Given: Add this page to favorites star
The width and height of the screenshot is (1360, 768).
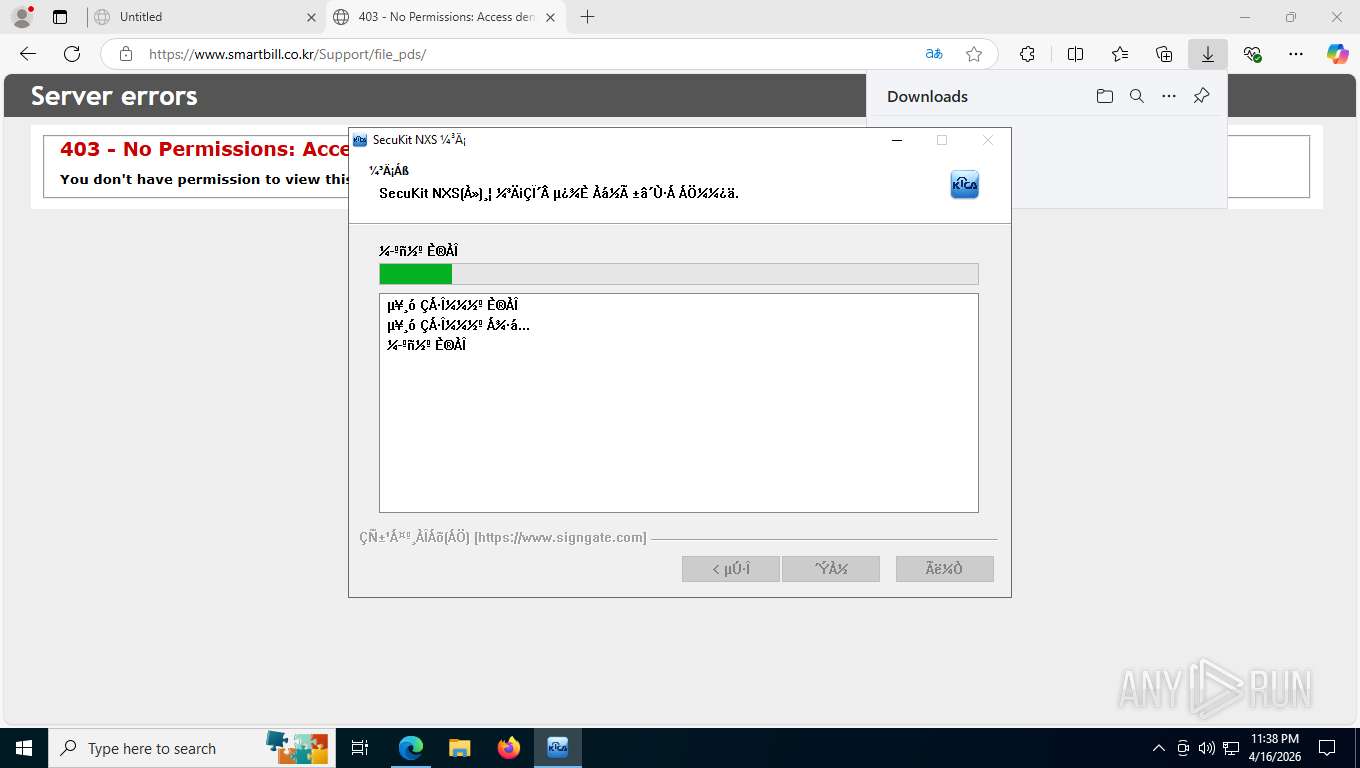Looking at the screenshot, I should (x=974, y=54).
